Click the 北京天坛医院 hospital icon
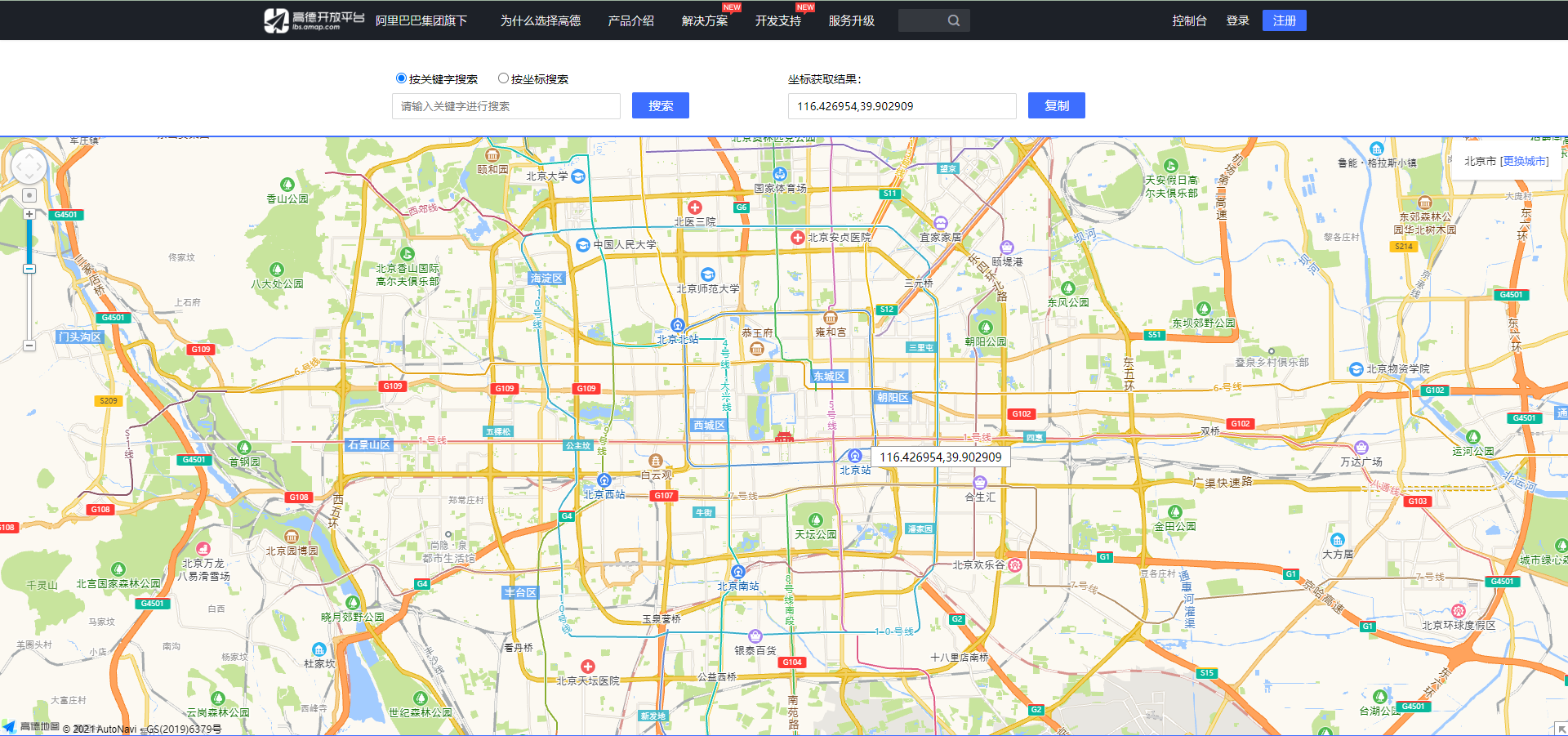The height and width of the screenshot is (736, 1568). tap(587, 667)
